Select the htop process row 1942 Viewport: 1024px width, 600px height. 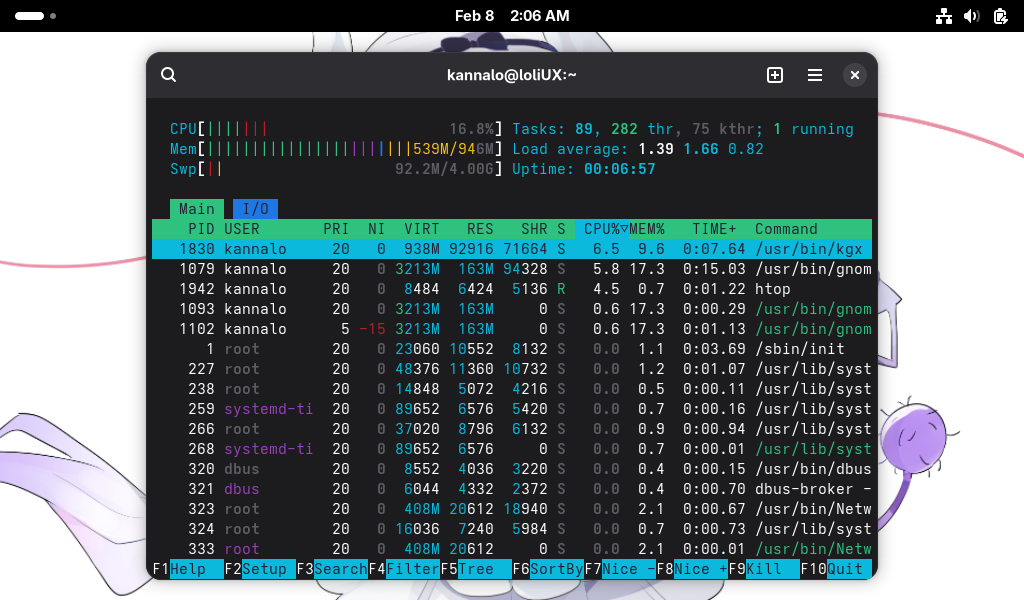click(x=512, y=289)
